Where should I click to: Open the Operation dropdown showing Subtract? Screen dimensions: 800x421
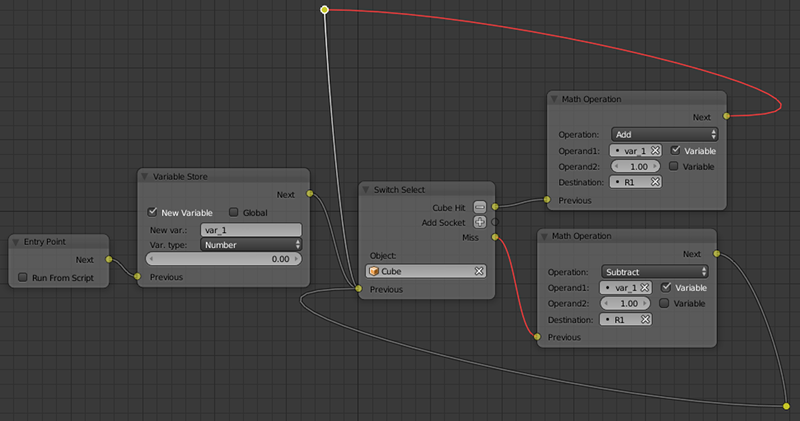click(x=654, y=271)
